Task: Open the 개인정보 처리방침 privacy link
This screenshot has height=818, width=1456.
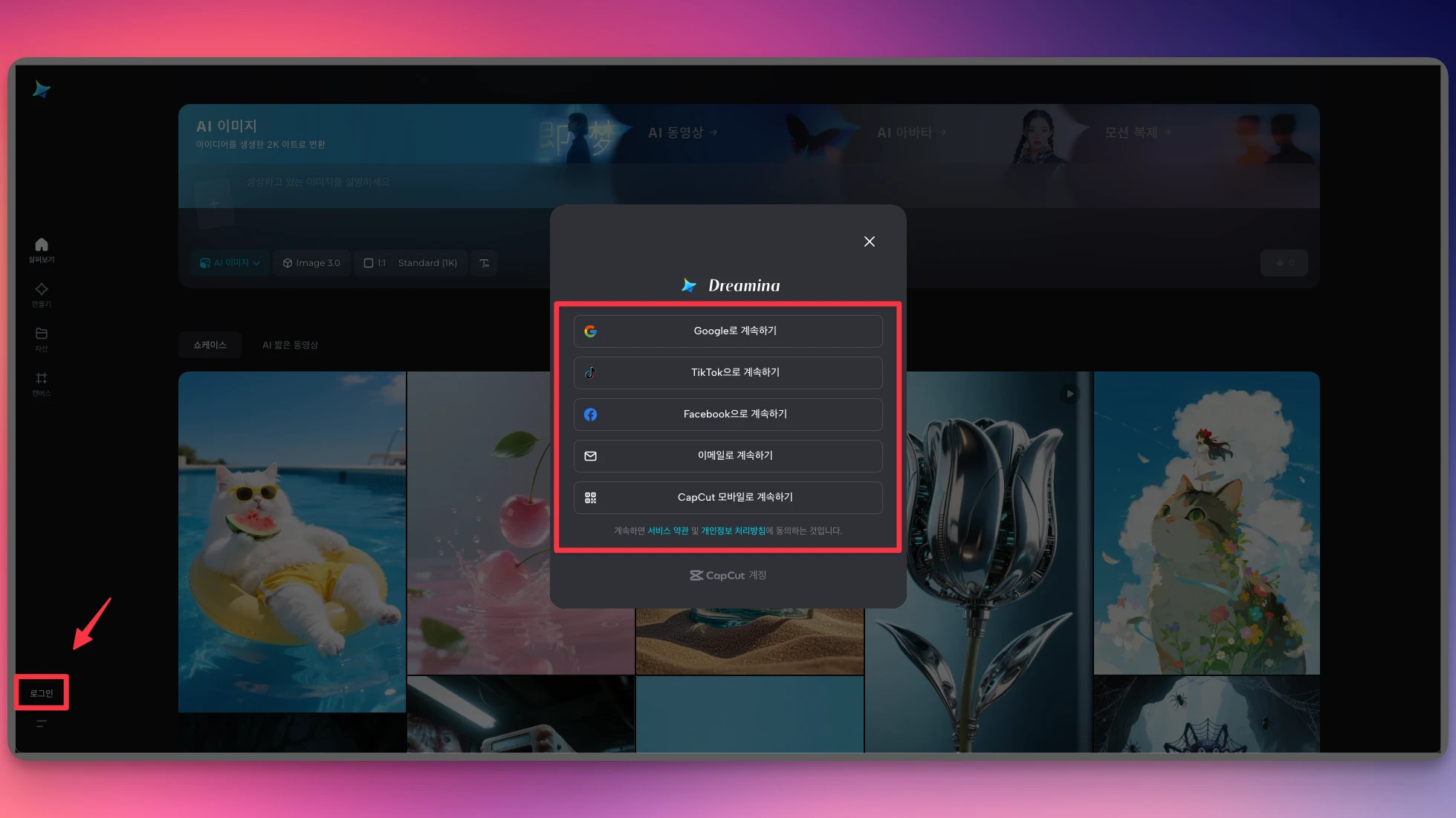Action: click(x=733, y=530)
